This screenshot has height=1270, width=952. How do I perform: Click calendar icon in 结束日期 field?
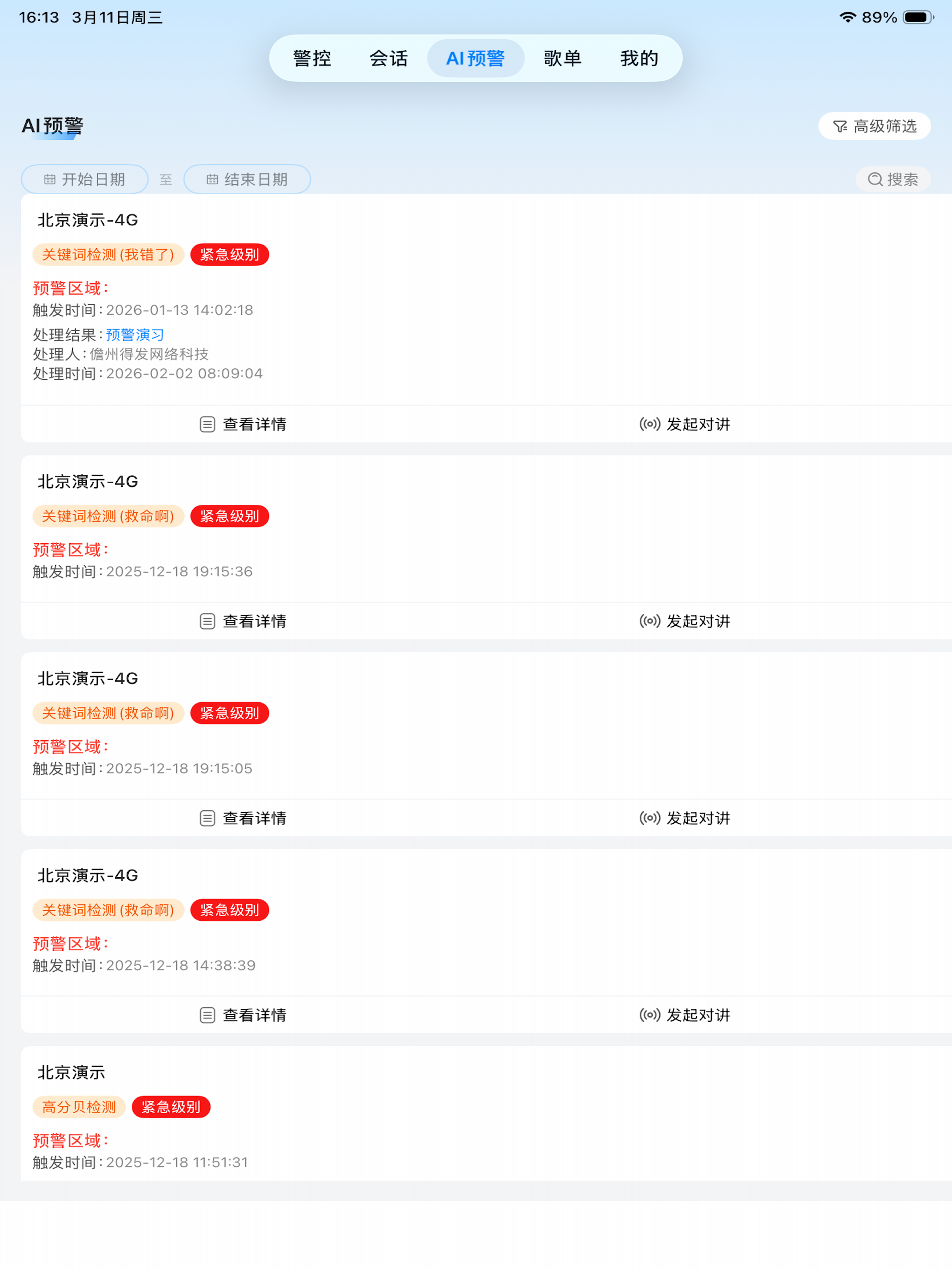[212, 180]
